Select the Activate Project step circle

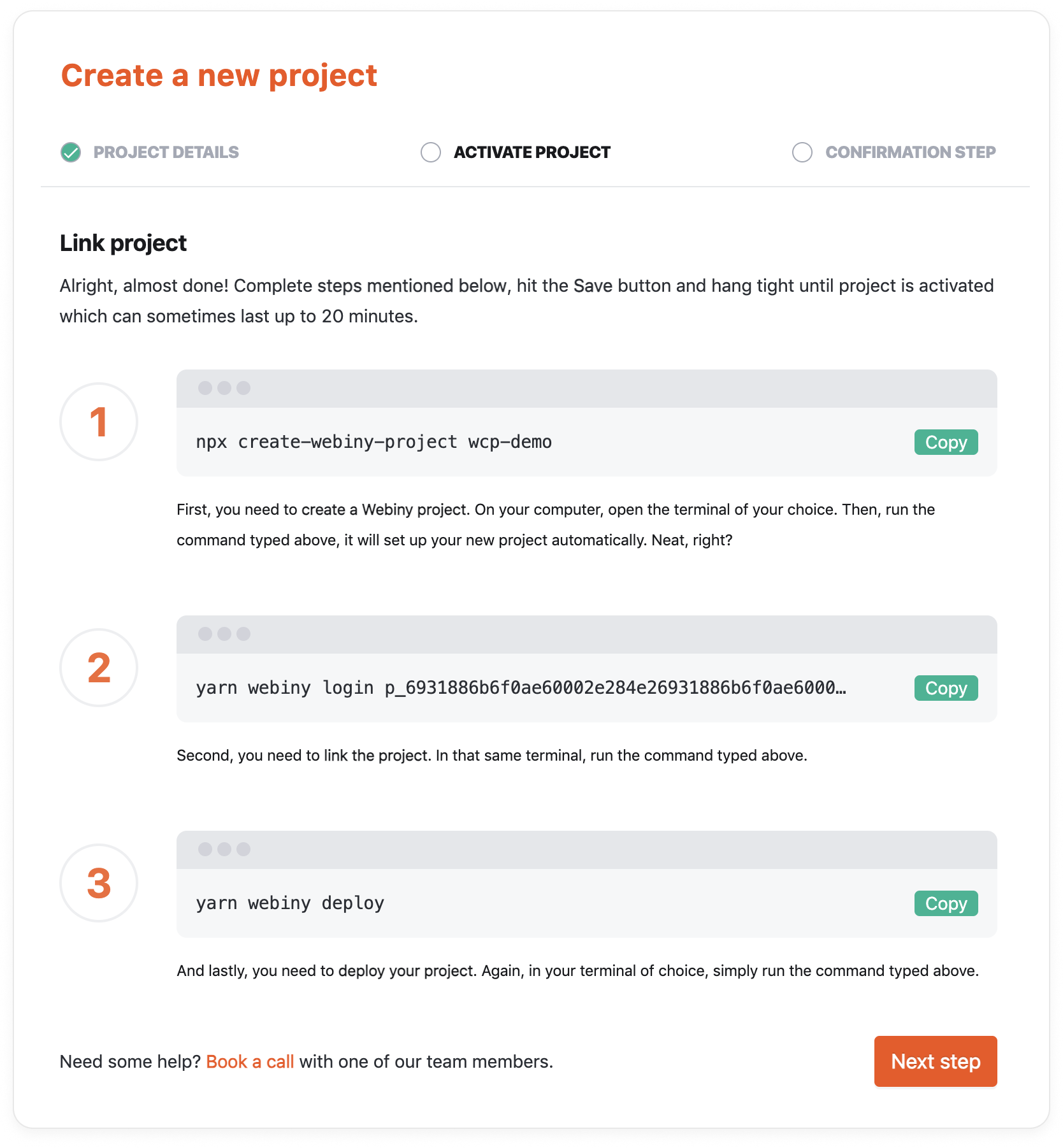430,152
